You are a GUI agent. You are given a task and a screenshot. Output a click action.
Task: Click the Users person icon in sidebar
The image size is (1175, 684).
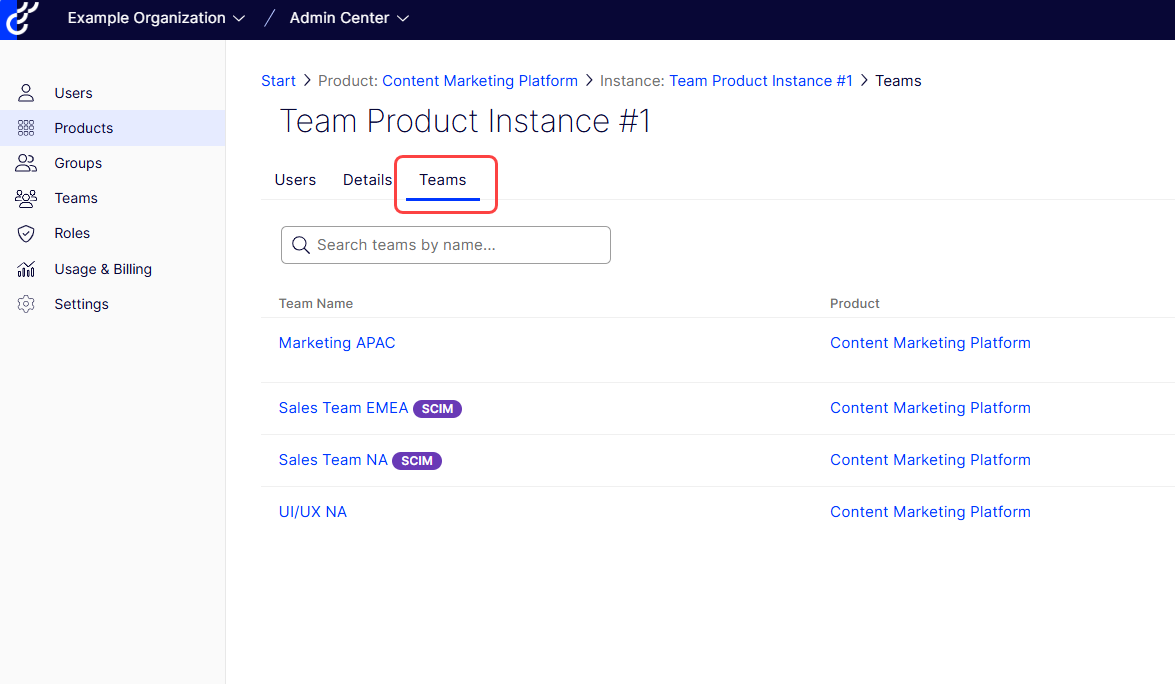point(27,93)
